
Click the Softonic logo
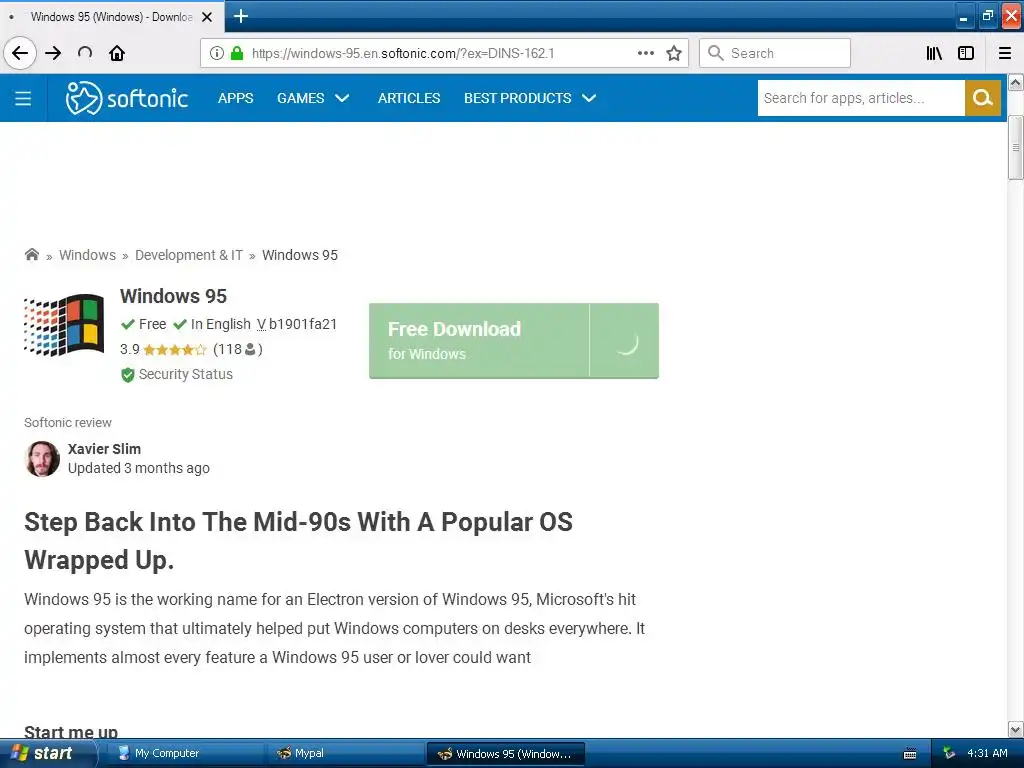(127, 98)
